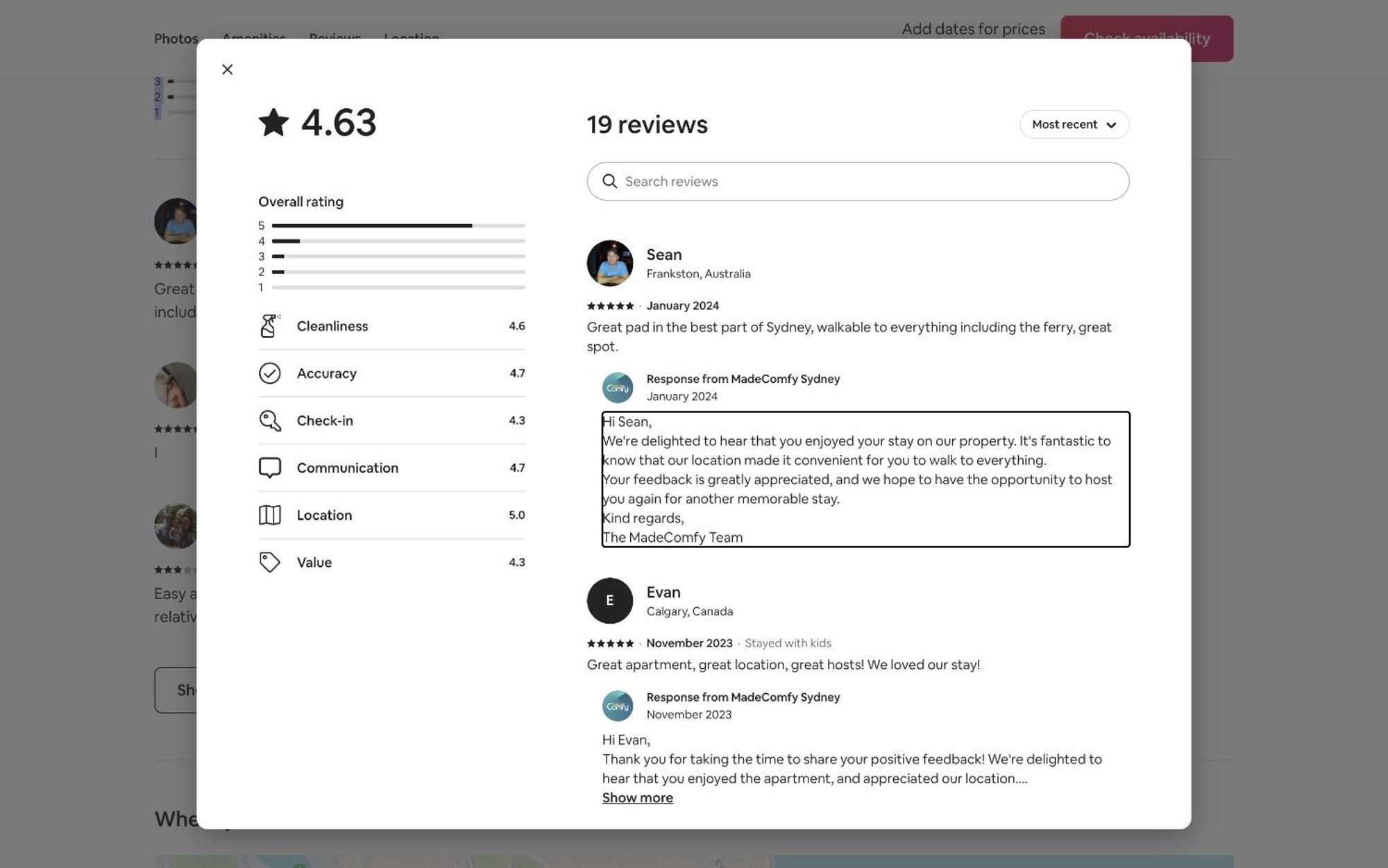Click the Accuracy checkmark circle icon
The image size is (1388, 868).
(x=269, y=373)
